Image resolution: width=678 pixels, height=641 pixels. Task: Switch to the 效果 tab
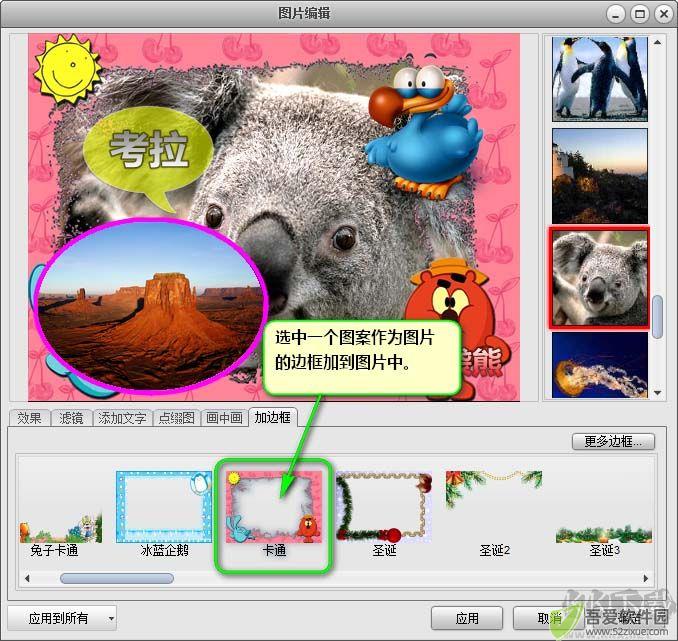click(x=29, y=418)
